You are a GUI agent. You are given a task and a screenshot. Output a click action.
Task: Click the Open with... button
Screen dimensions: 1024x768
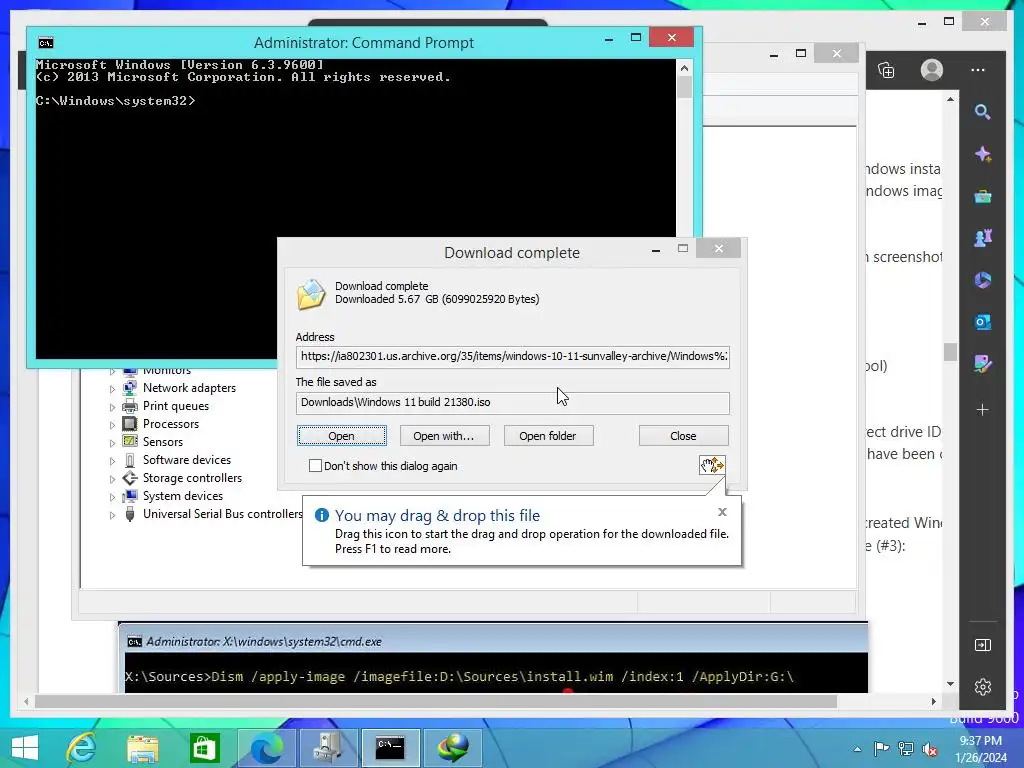[x=444, y=436]
